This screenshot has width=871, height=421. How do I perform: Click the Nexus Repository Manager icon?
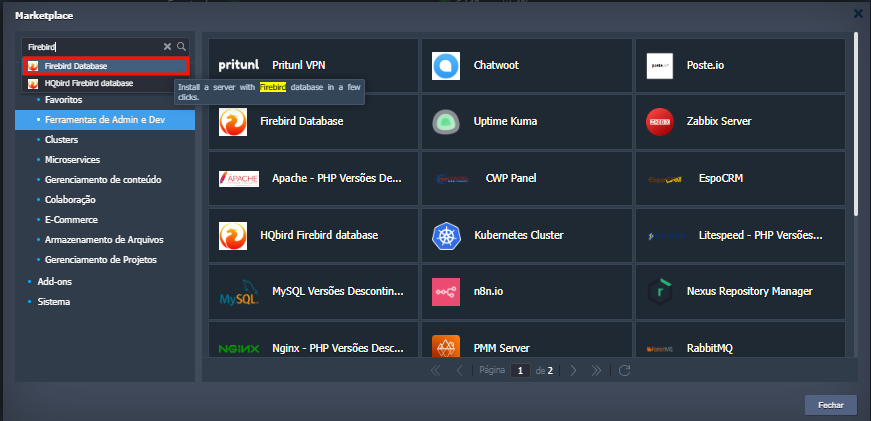coord(660,292)
